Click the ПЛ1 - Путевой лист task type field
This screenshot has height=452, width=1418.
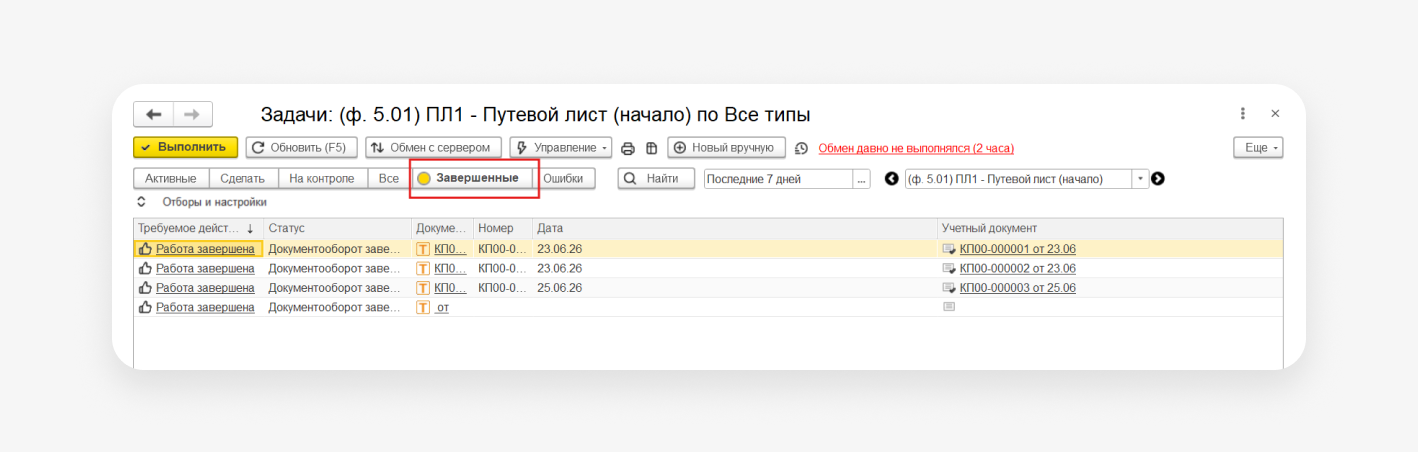[1018, 179]
